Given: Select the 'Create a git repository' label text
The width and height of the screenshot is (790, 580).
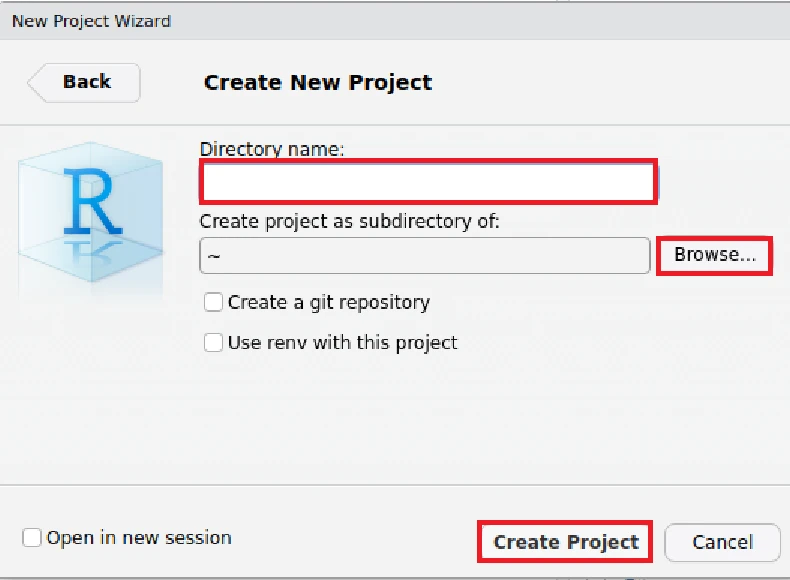Looking at the screenshot, I should point(329,302).
